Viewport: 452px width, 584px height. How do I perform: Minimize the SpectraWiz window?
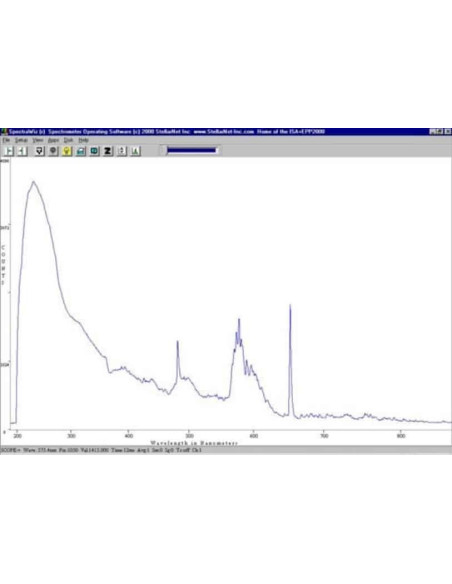(433, 131)
